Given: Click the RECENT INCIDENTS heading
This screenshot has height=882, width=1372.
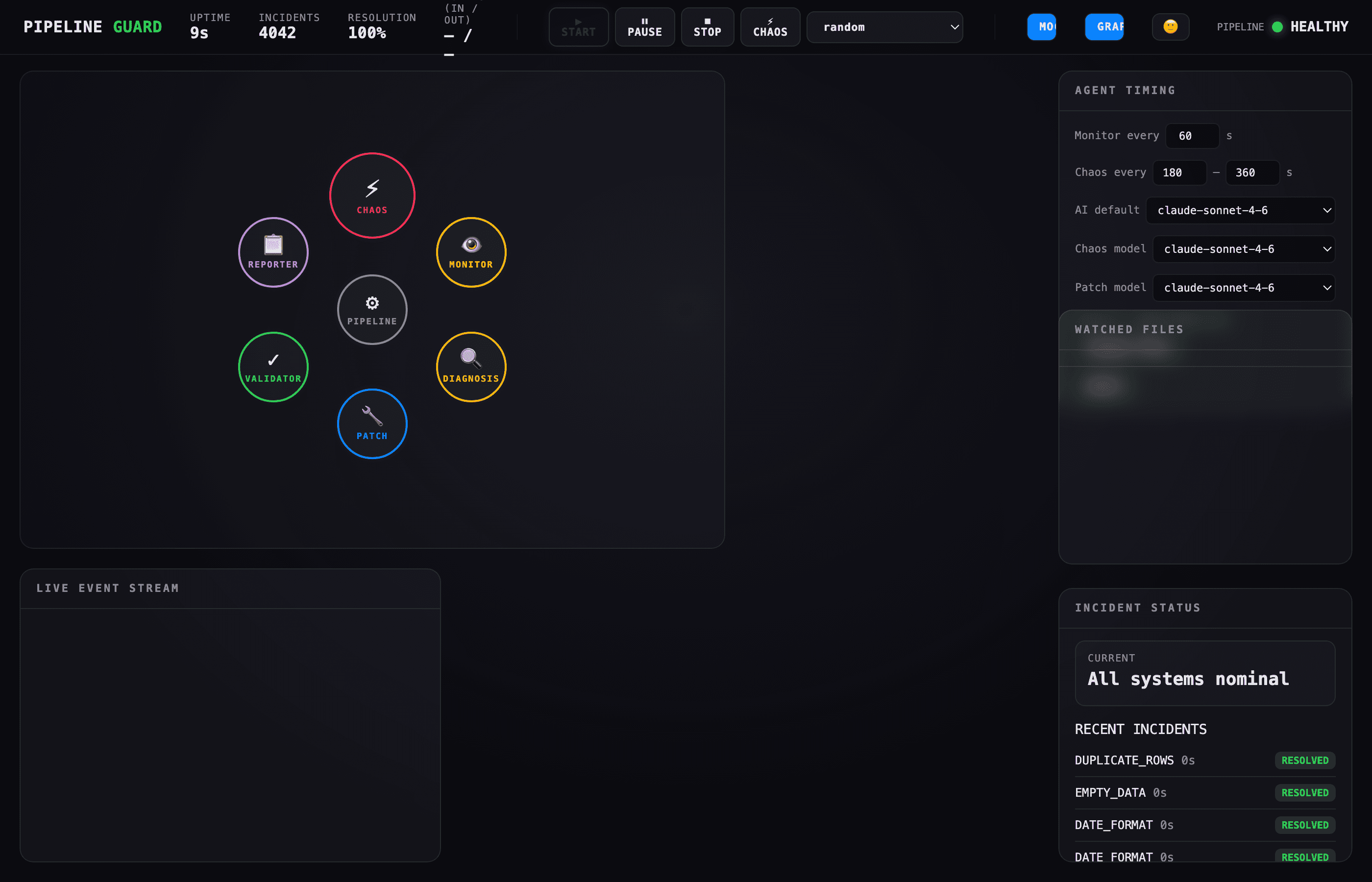Looking at the screenshot, I should pos(1141,729).
